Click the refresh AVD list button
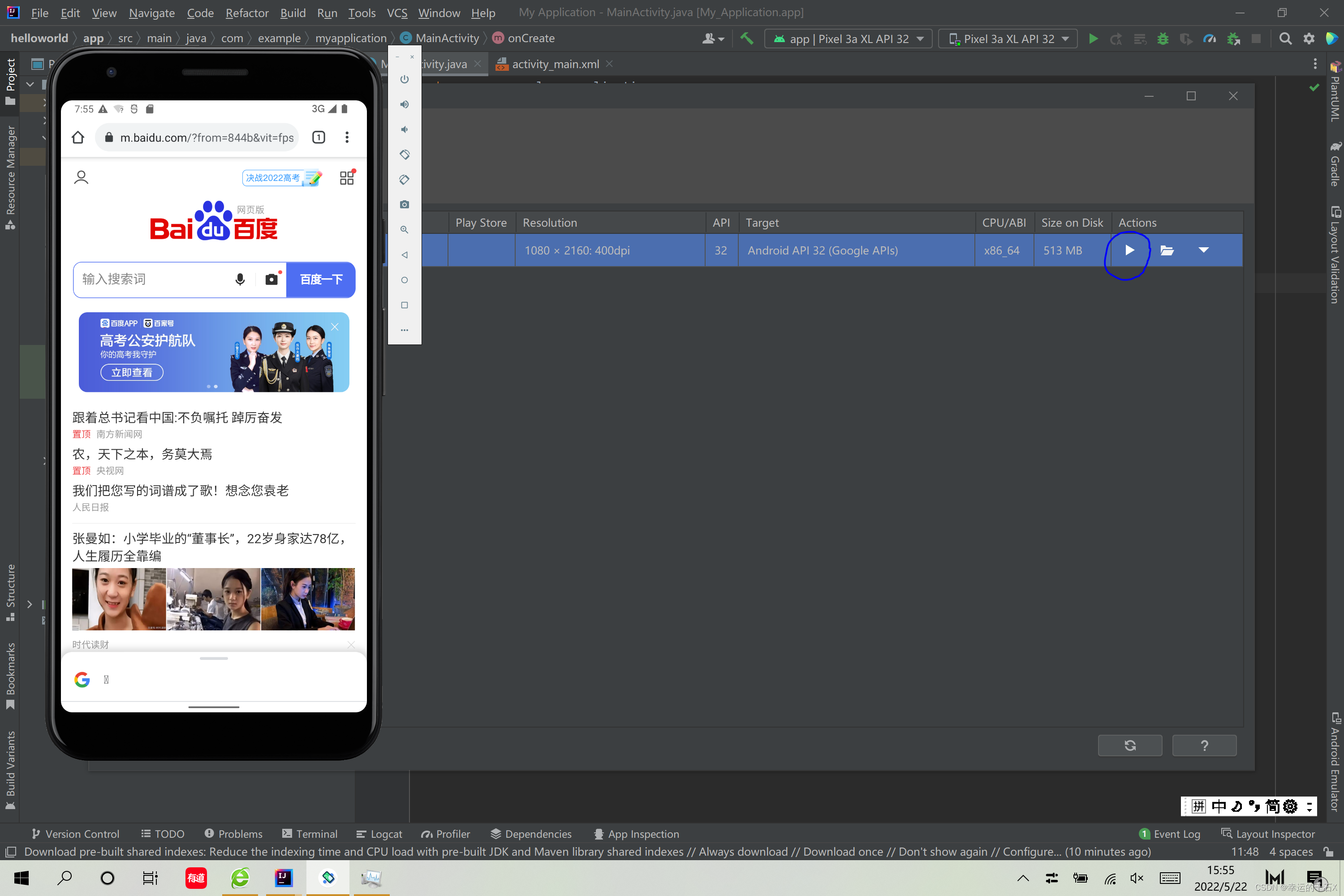The width and height of the screenshot is (1344, 896). [x=1130, y=745]
